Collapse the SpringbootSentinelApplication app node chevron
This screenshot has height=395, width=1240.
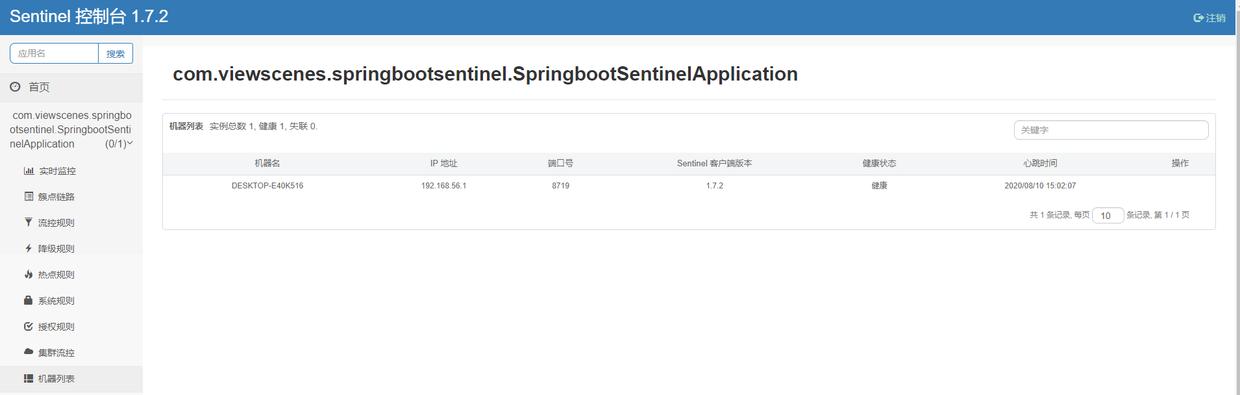click(130, 143)
